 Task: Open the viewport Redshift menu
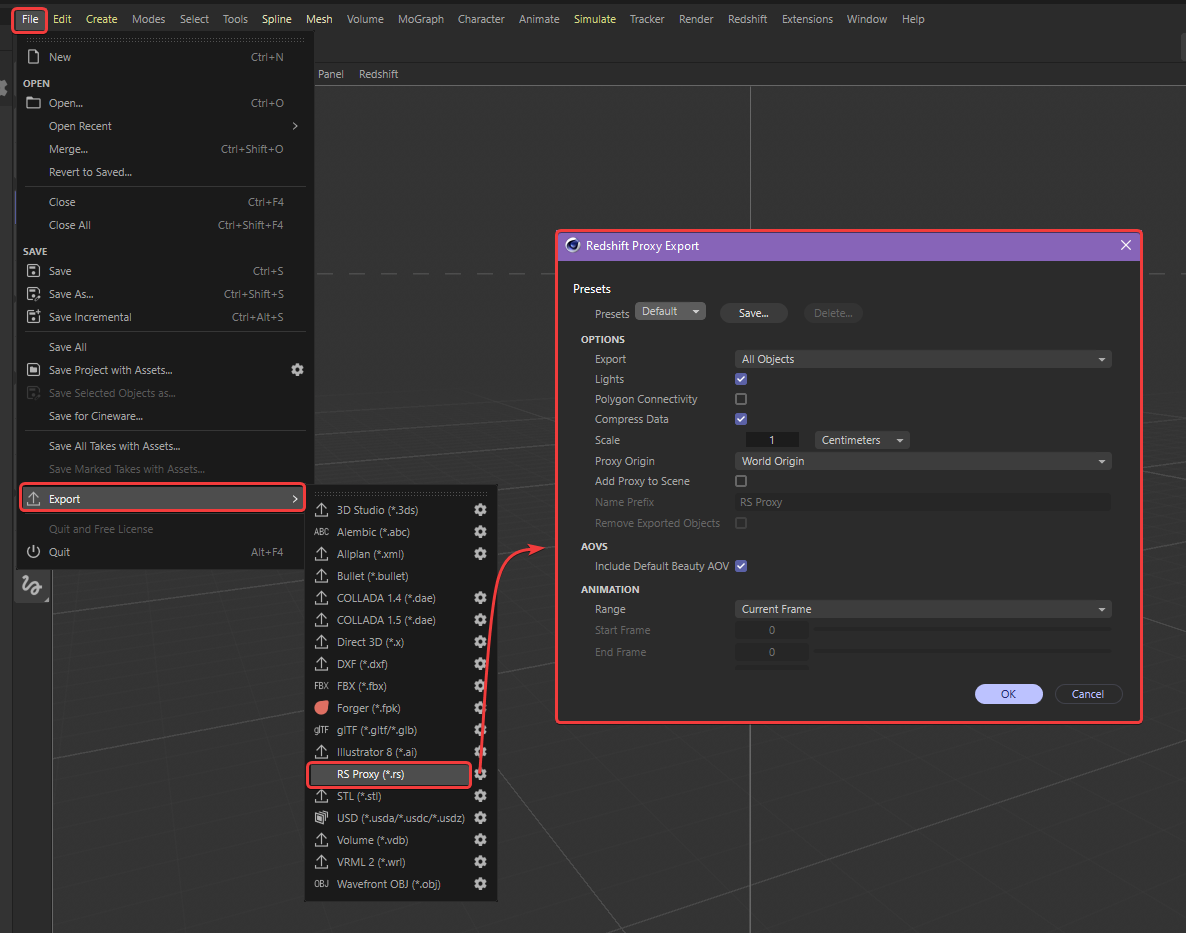[378, 74]
